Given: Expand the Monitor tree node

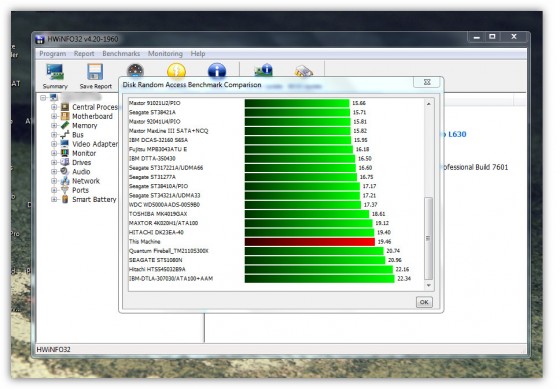Looking at the screenshot, I should (54, 153).
